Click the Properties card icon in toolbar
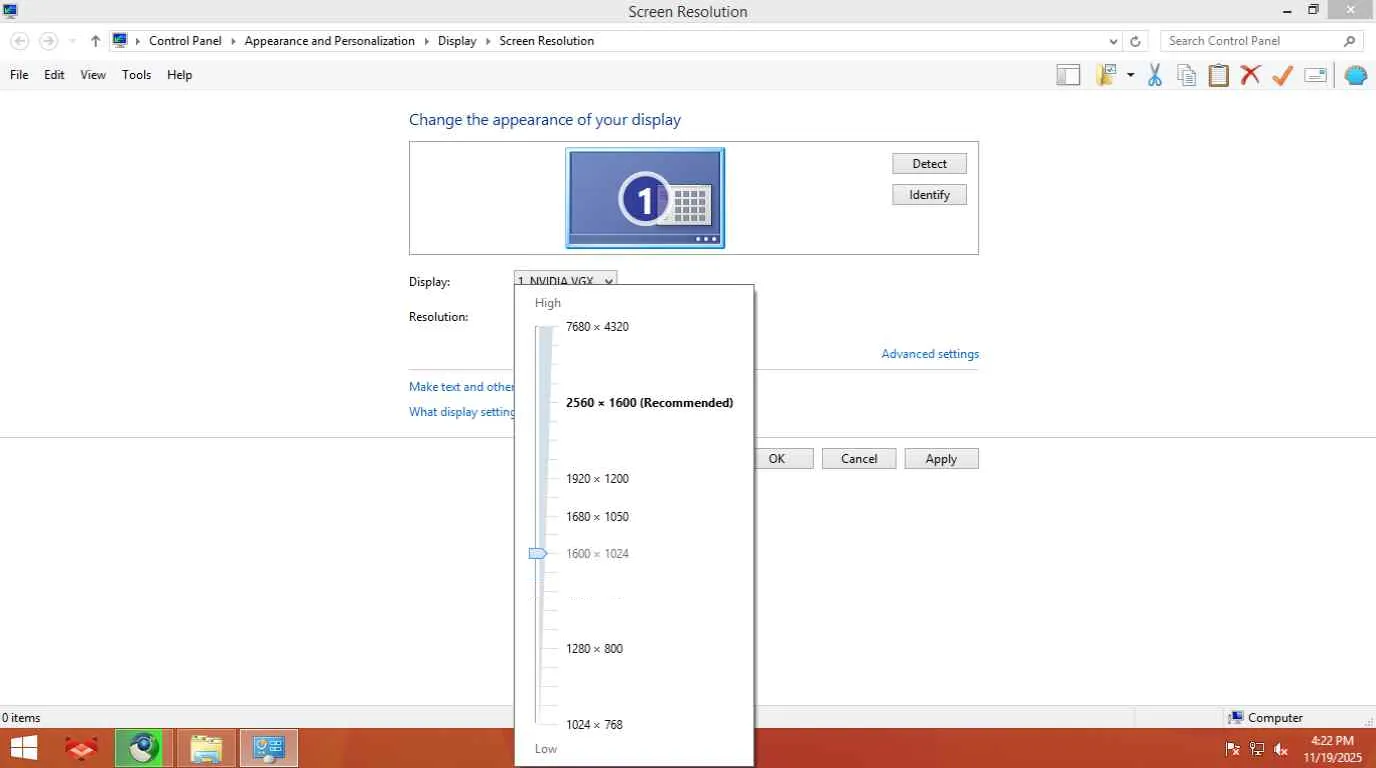1376x768 pixels. 1316,75
